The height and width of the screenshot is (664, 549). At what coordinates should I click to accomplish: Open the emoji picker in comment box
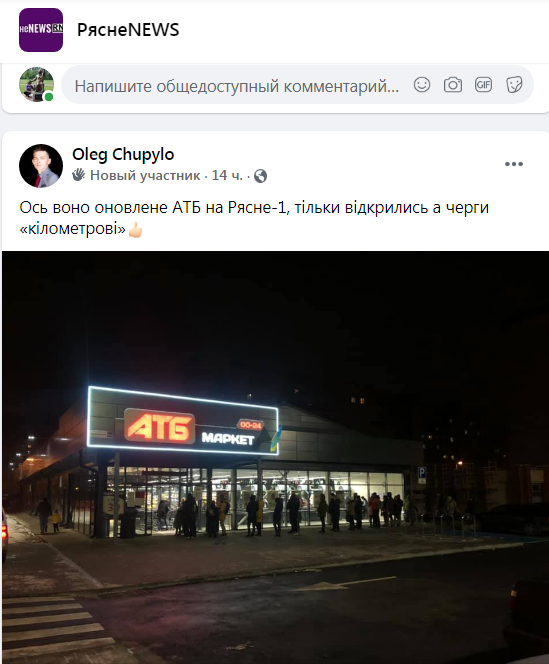click(x=422, y=85)
